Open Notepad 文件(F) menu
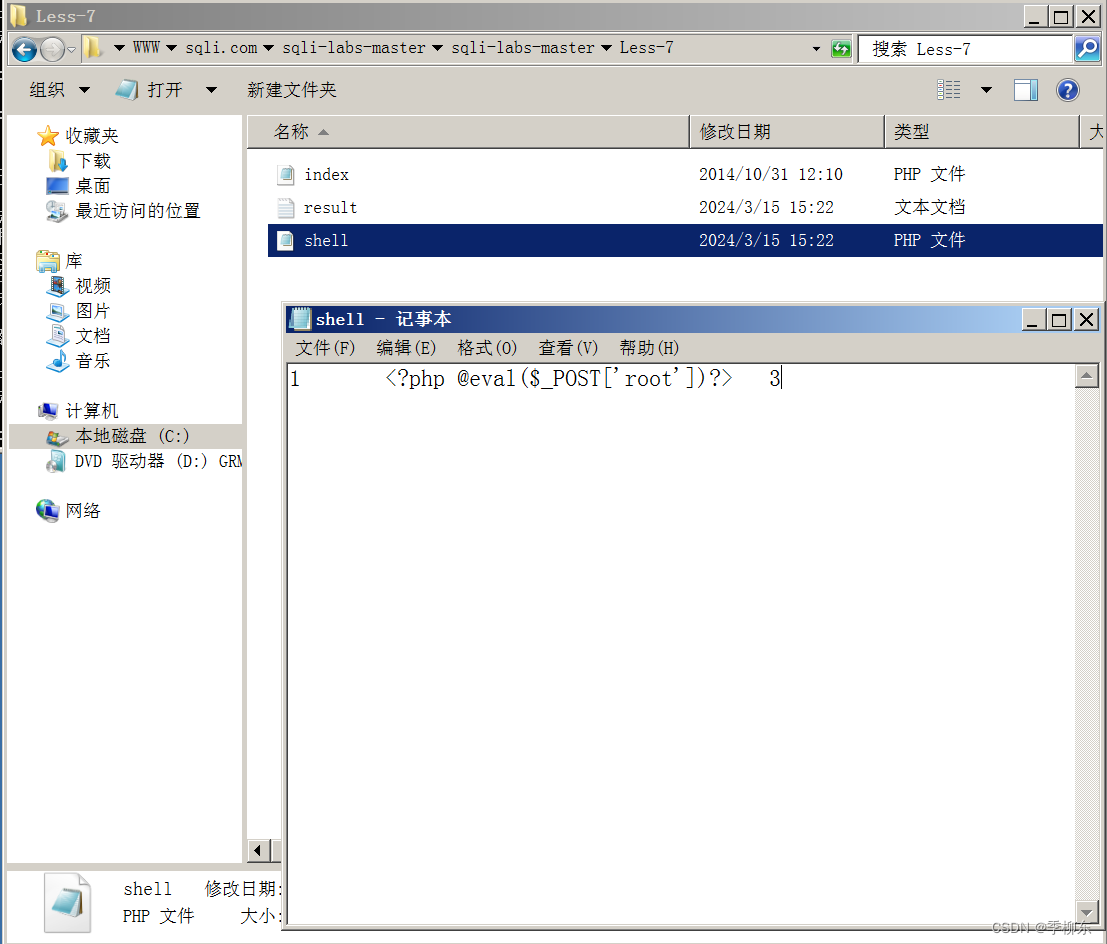1107x944 pixels. pyautogui.click(x=325, y=348)
